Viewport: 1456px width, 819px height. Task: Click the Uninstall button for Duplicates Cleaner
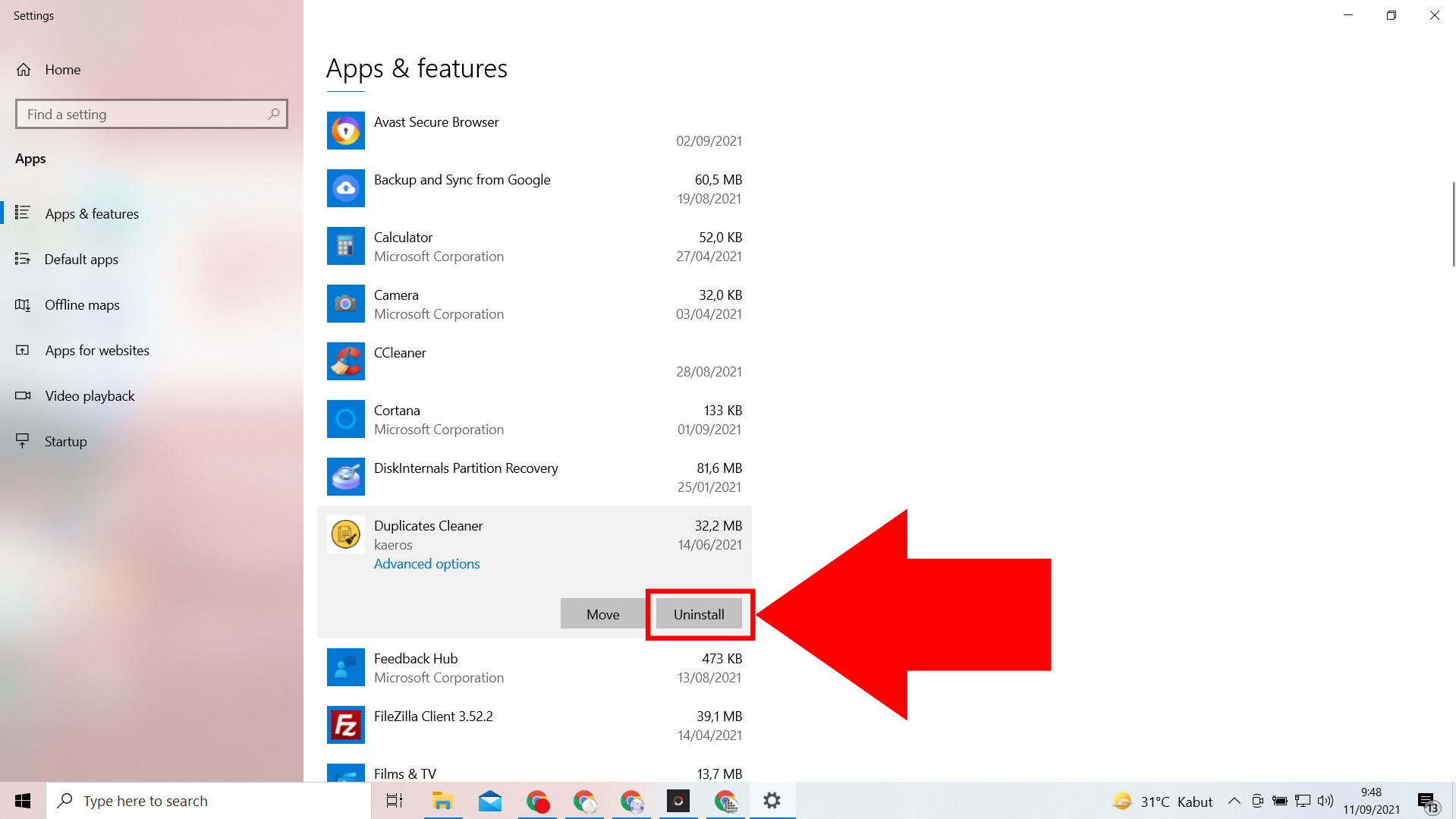pos(699,614)
